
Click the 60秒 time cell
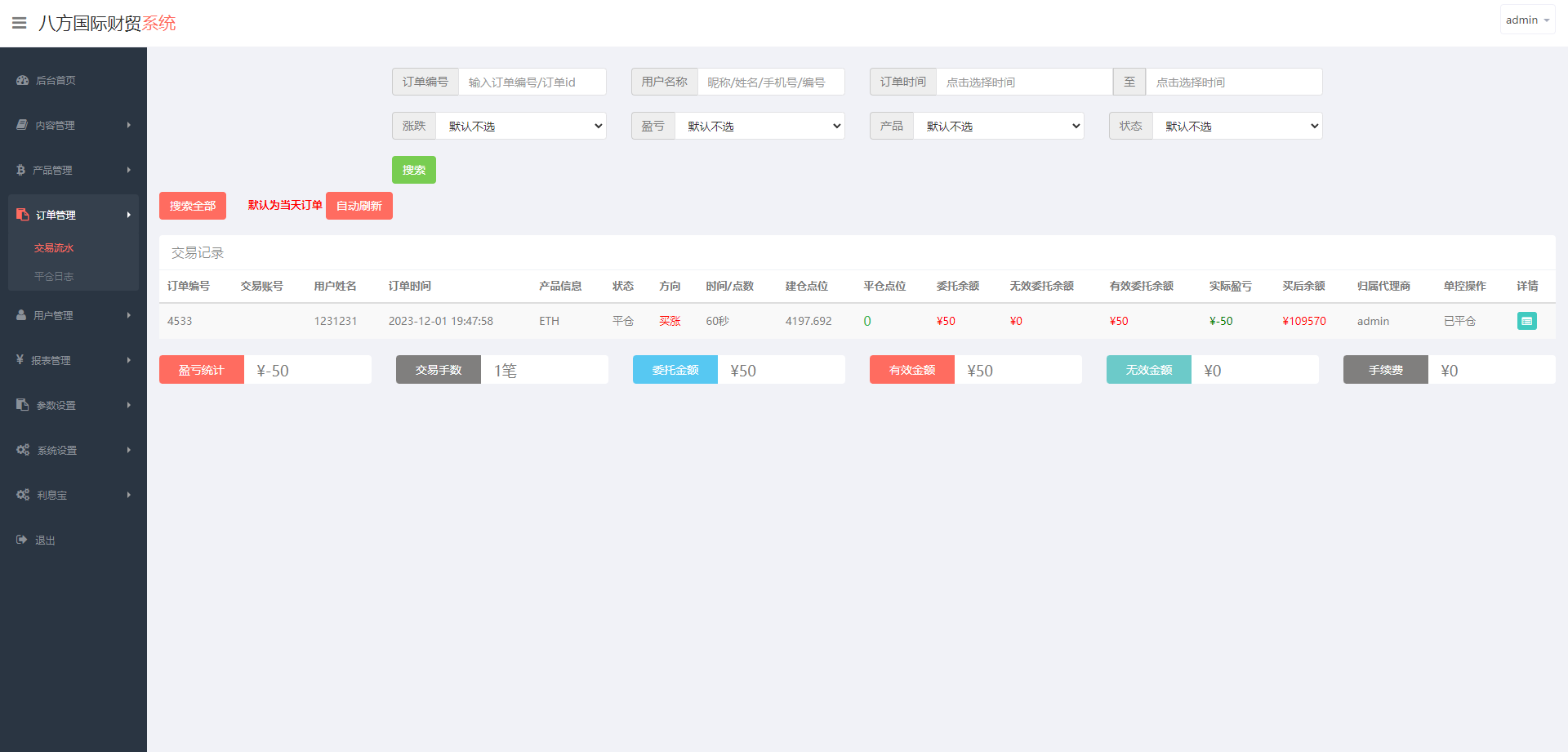click(x=718, y=321)
